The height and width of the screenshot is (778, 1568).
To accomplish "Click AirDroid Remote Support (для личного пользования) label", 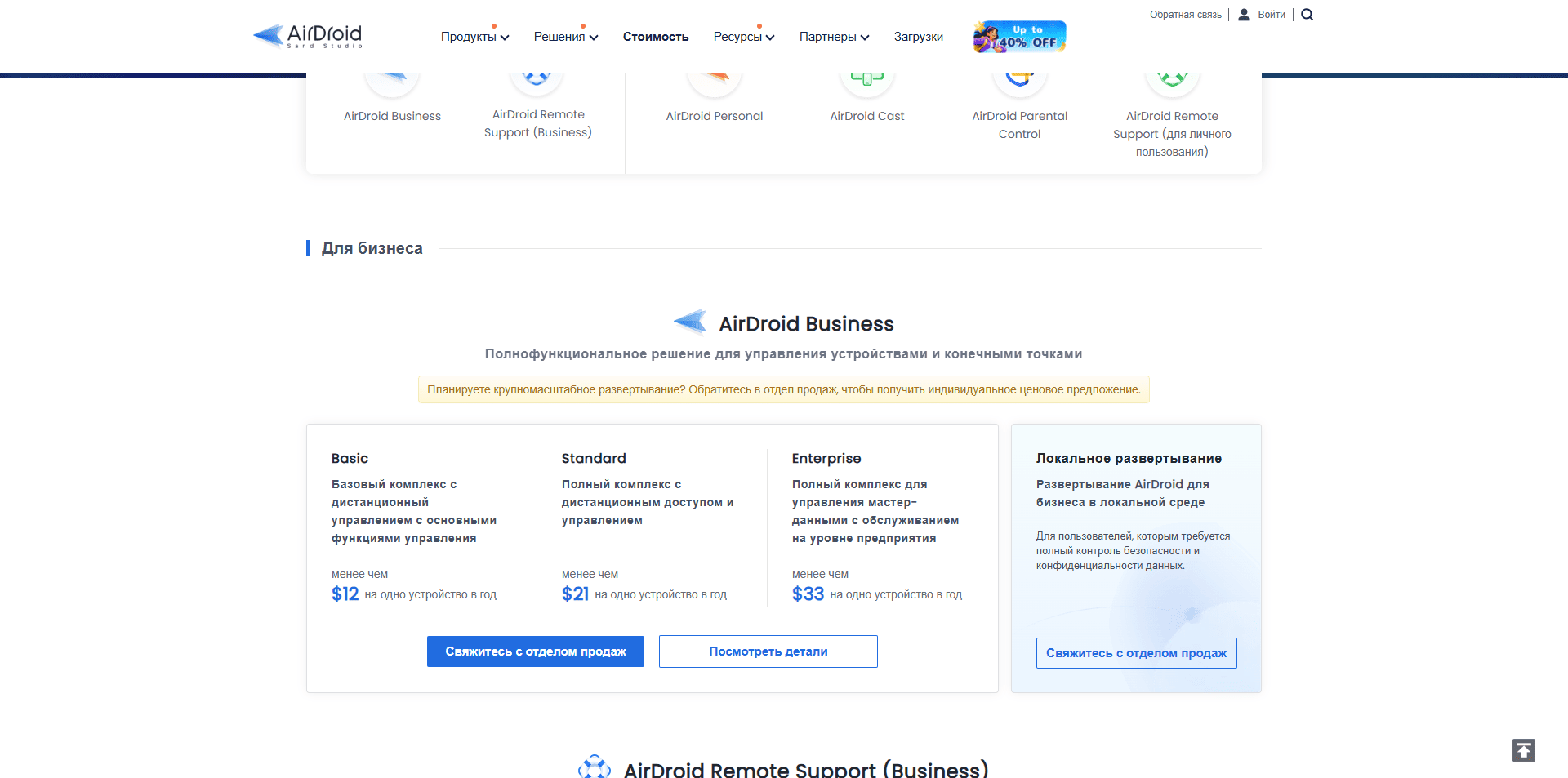I will [1173, 134].
